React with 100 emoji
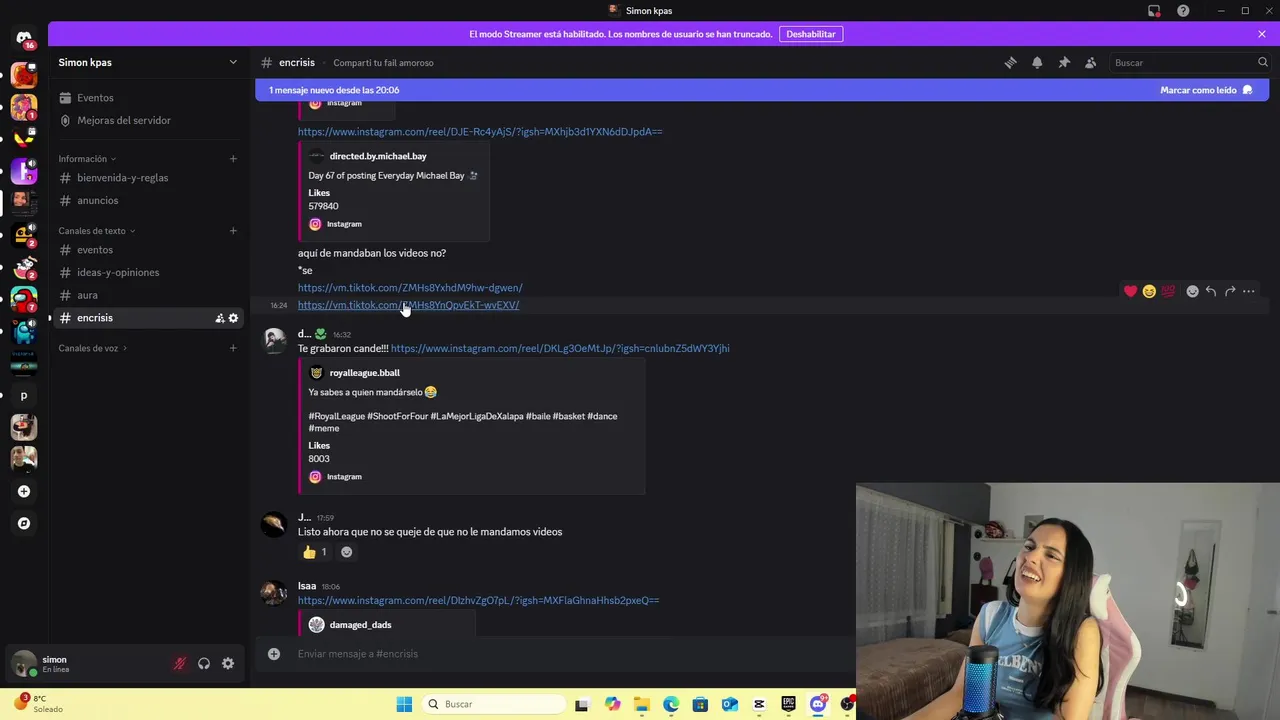The image size is (1280, 720). click(1168, 291)
